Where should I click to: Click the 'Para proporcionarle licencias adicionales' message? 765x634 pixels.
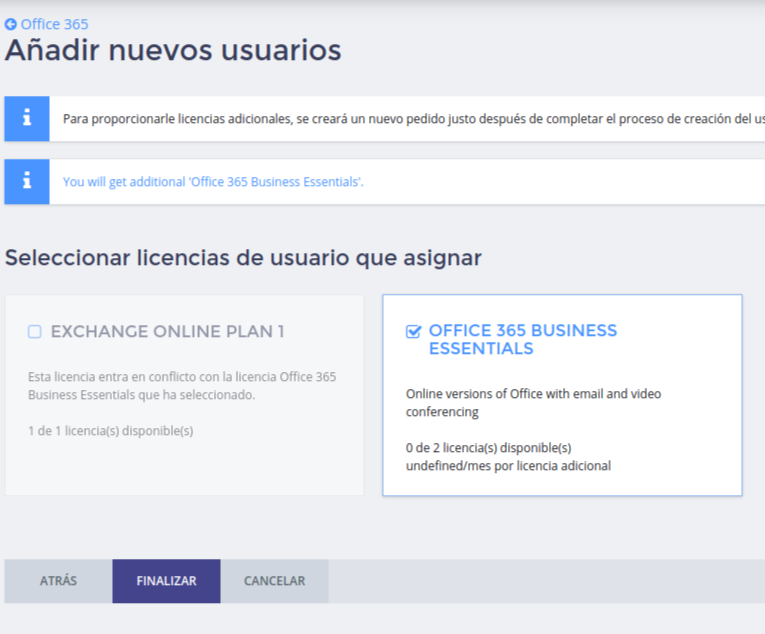coord(414,119)
